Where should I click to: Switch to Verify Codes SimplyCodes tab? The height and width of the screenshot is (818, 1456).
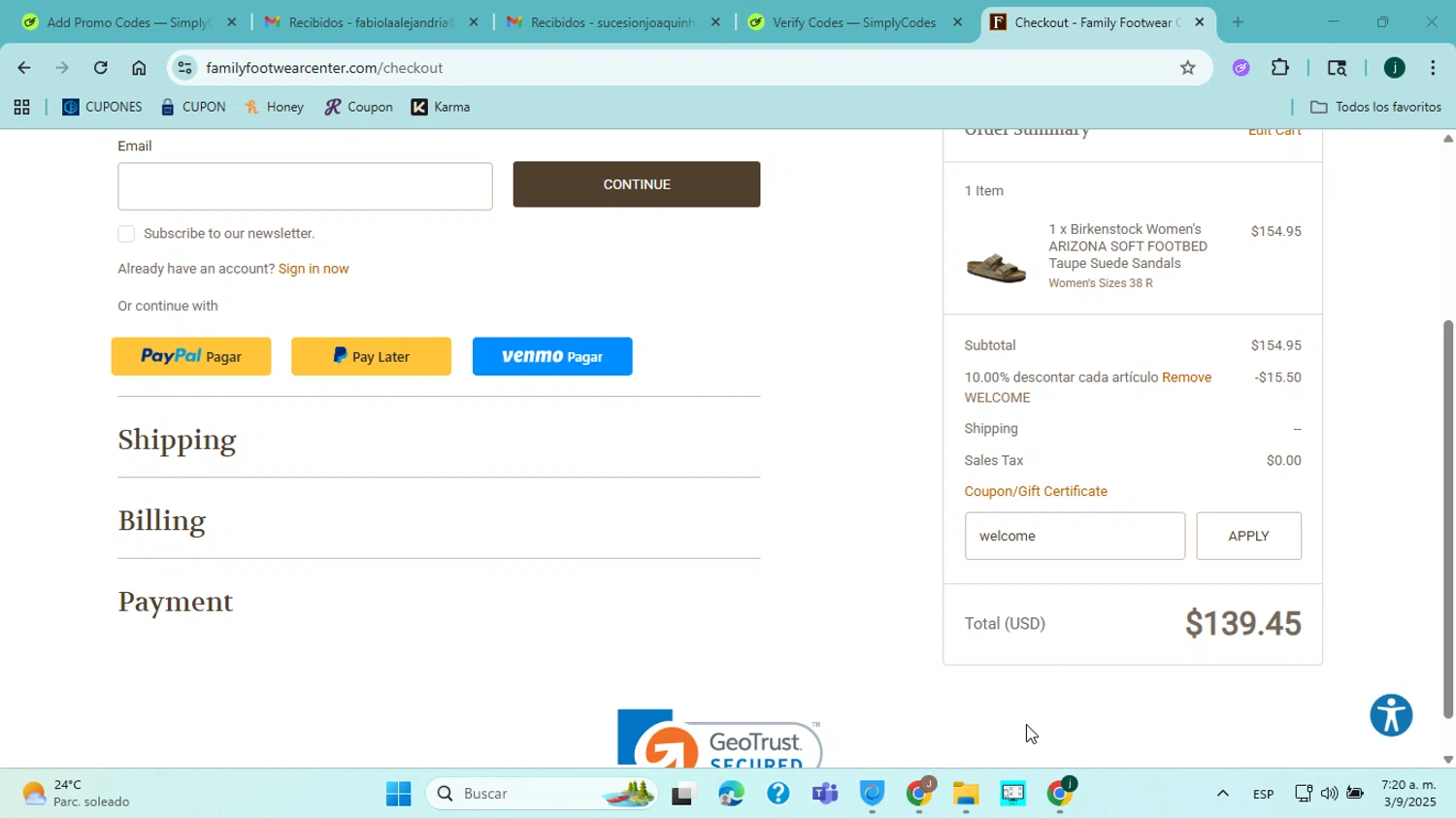coord(854,22)
